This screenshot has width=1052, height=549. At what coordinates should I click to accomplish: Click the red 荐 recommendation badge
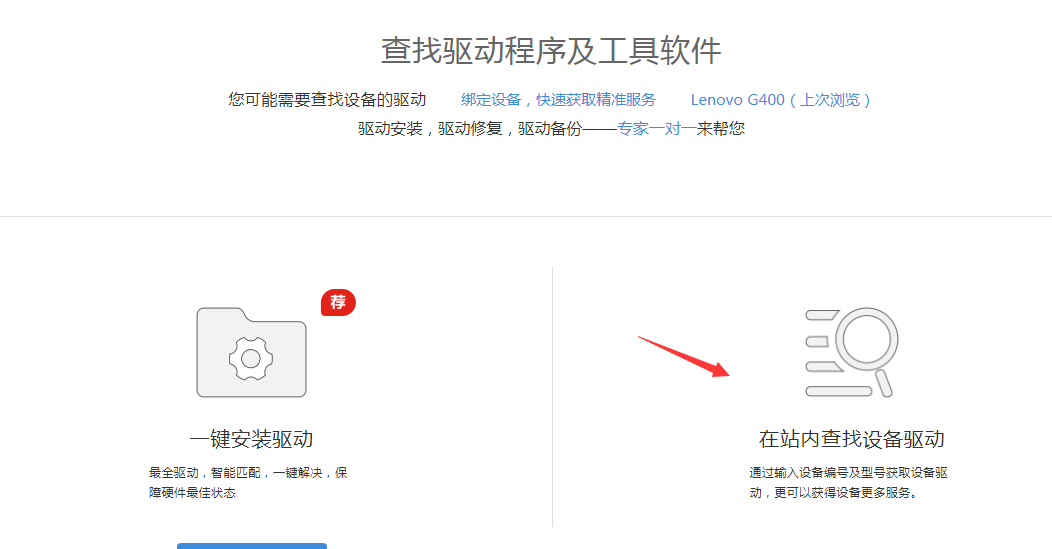[x=338, y=303]
